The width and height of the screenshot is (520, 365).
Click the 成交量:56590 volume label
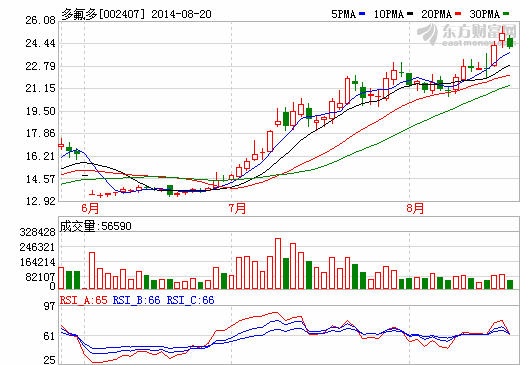96,226
